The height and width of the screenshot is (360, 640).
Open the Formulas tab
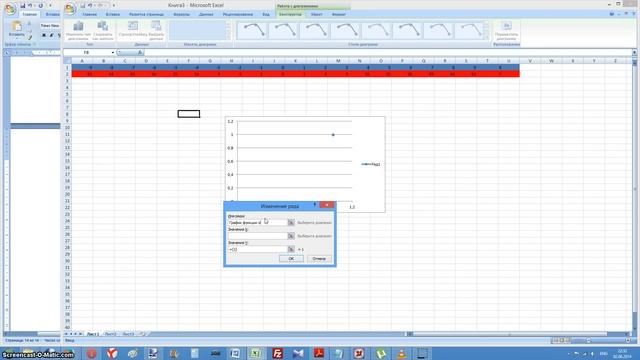point(181,14)
